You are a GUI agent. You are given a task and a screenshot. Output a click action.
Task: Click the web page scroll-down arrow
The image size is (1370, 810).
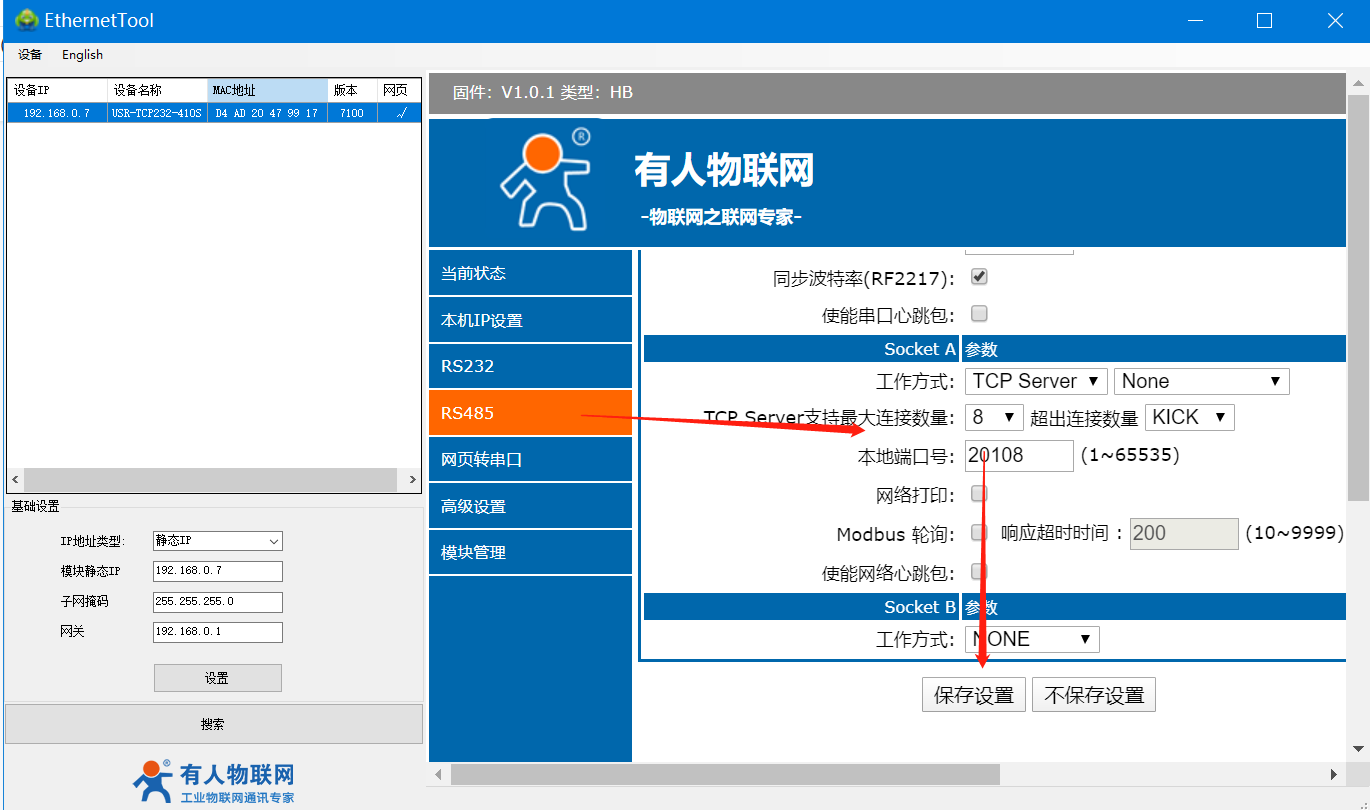[1358, 748]
